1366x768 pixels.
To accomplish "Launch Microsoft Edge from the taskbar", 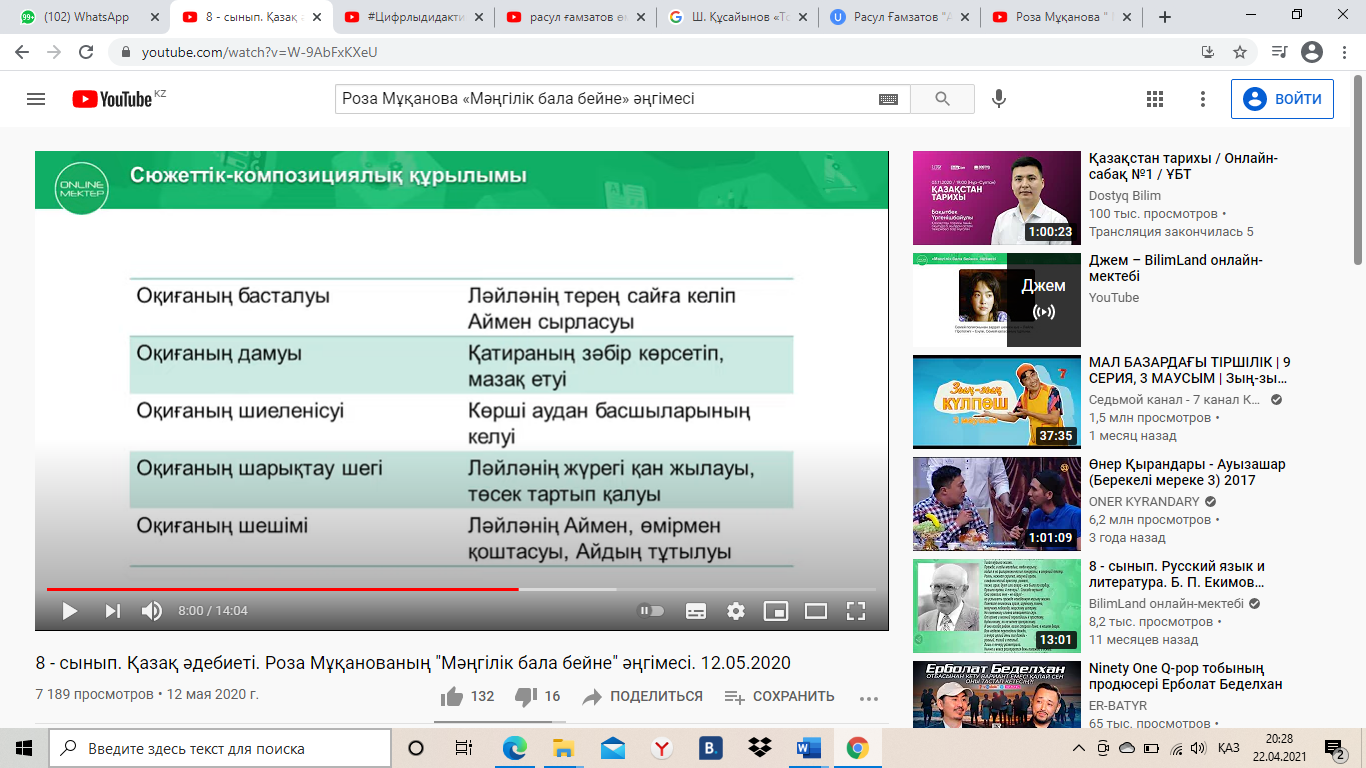I will coord(515,748).
